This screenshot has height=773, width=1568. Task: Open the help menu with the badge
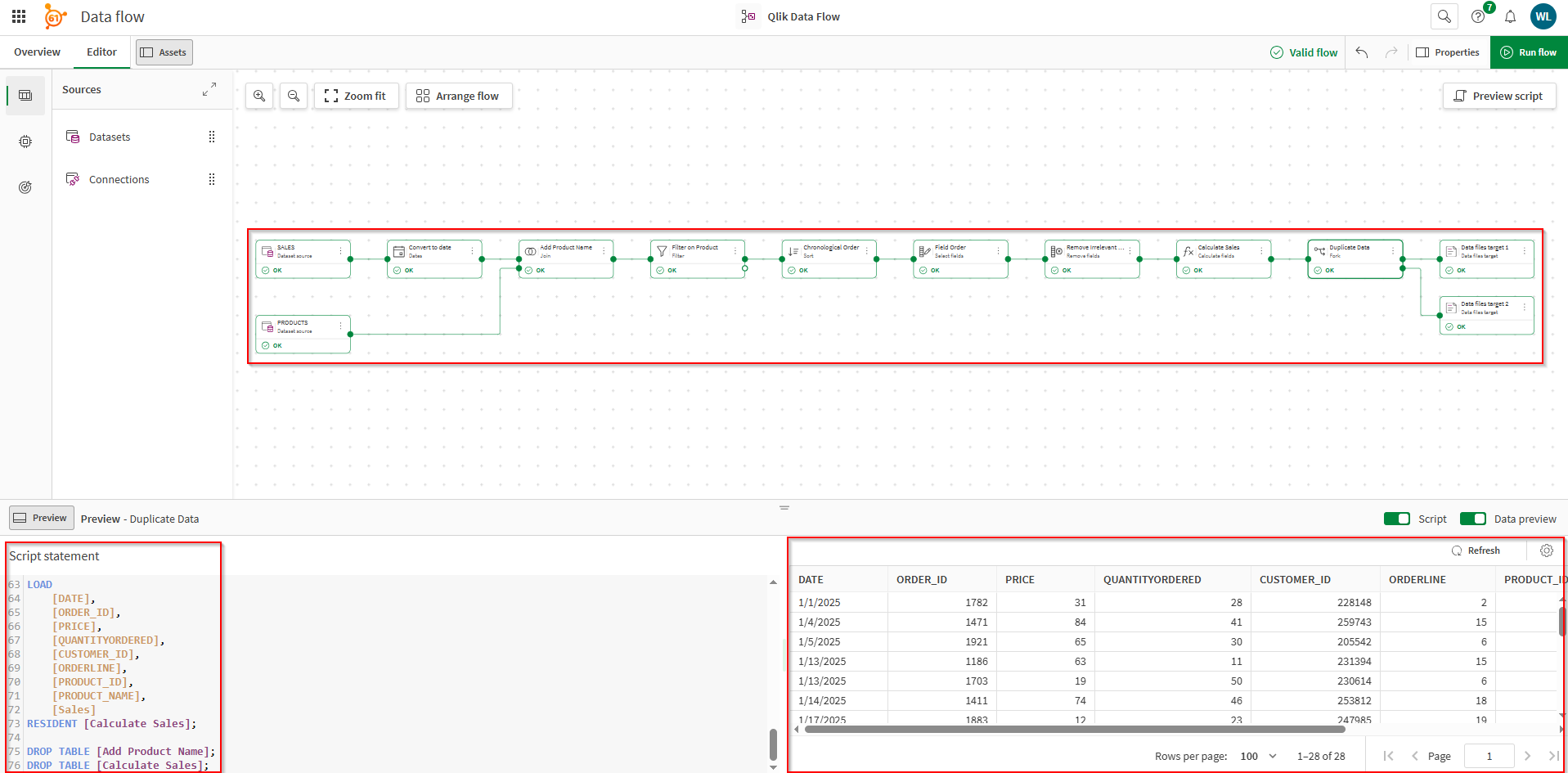coord(1477,16)
